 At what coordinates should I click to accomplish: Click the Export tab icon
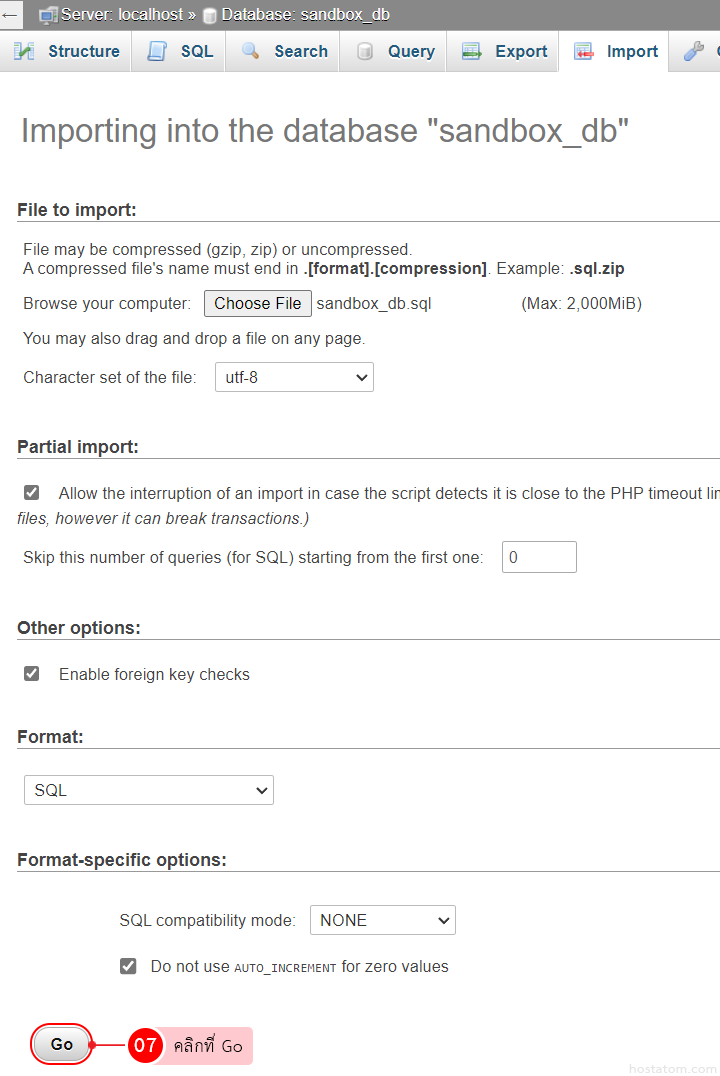472,52
